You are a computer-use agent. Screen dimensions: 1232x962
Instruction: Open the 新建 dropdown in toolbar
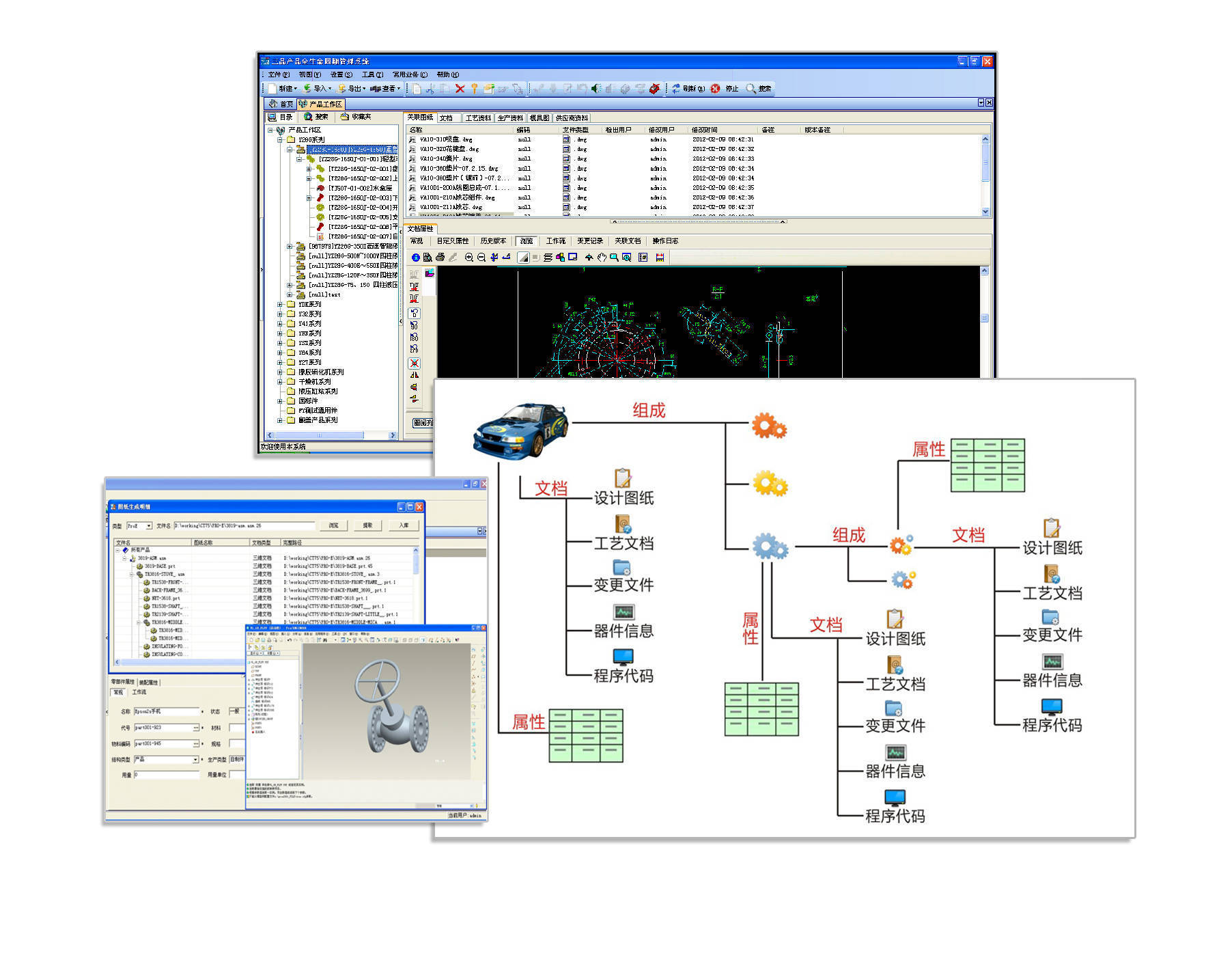click(283, 89)
